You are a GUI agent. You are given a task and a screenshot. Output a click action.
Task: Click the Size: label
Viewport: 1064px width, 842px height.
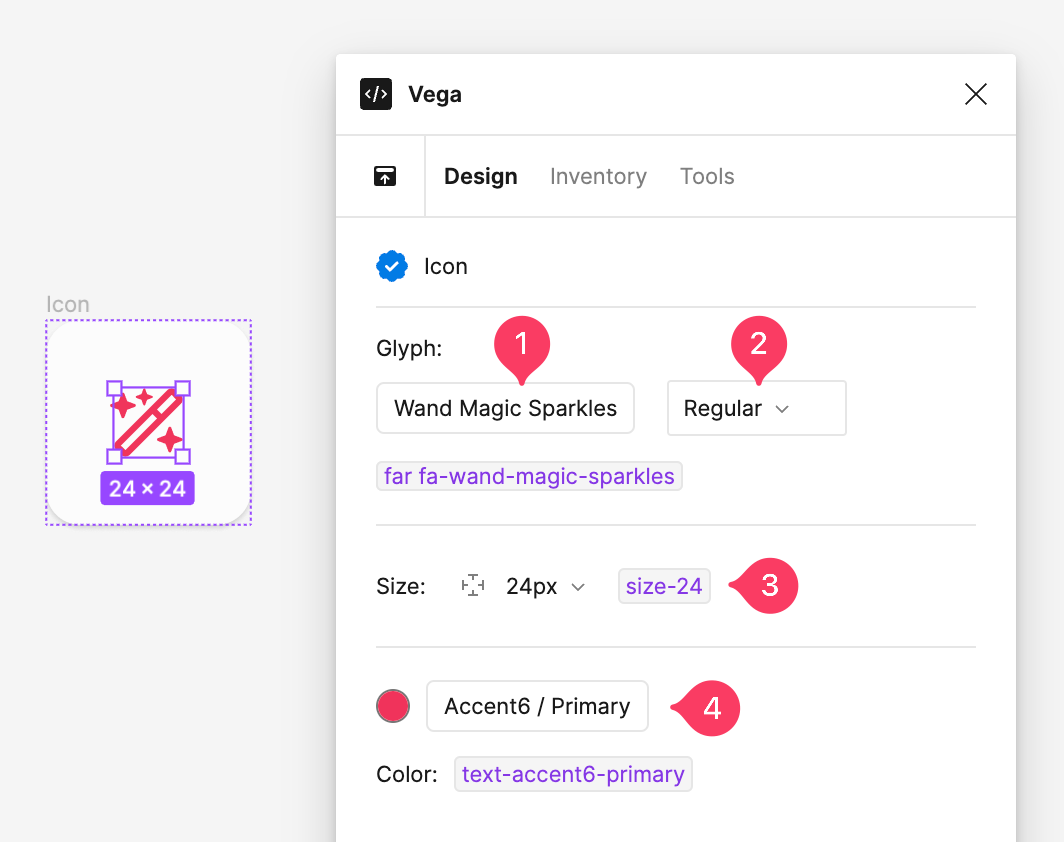[x=401, y=586]
